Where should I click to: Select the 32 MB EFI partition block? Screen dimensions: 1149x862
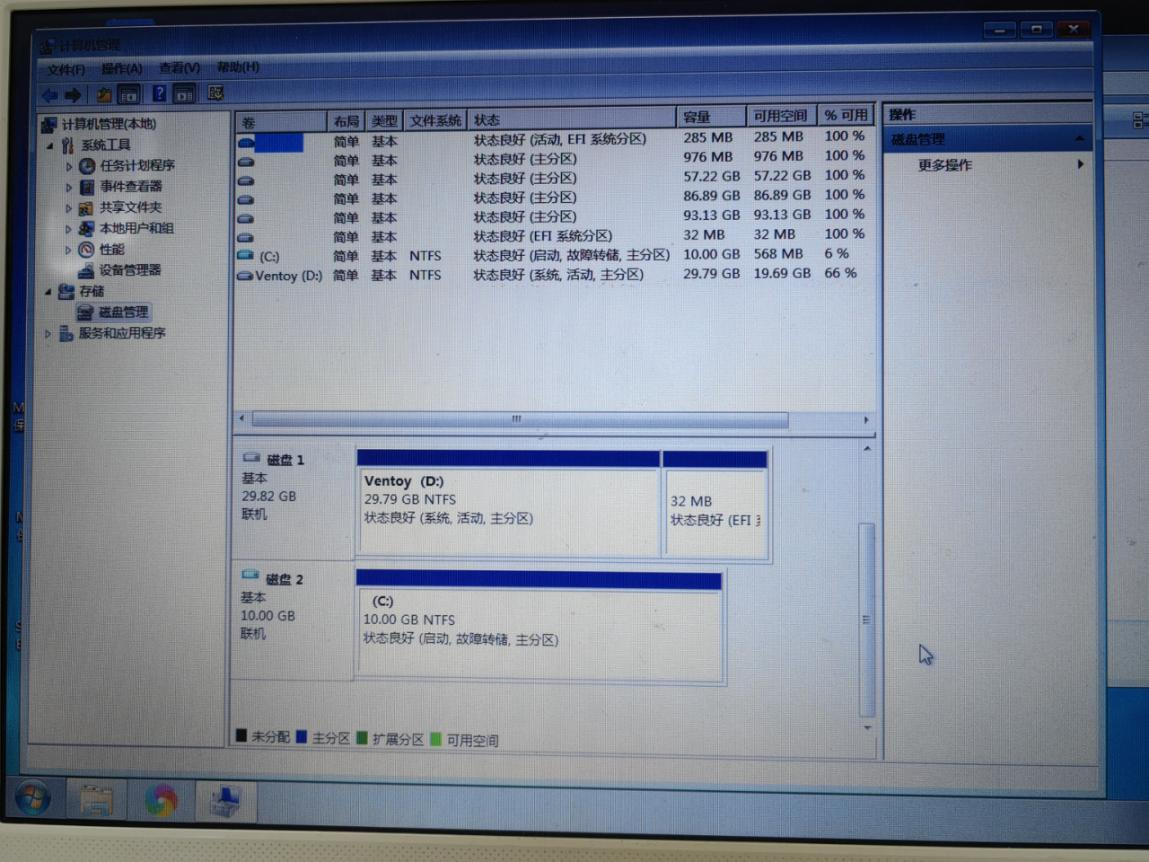(x=715, y=506)
